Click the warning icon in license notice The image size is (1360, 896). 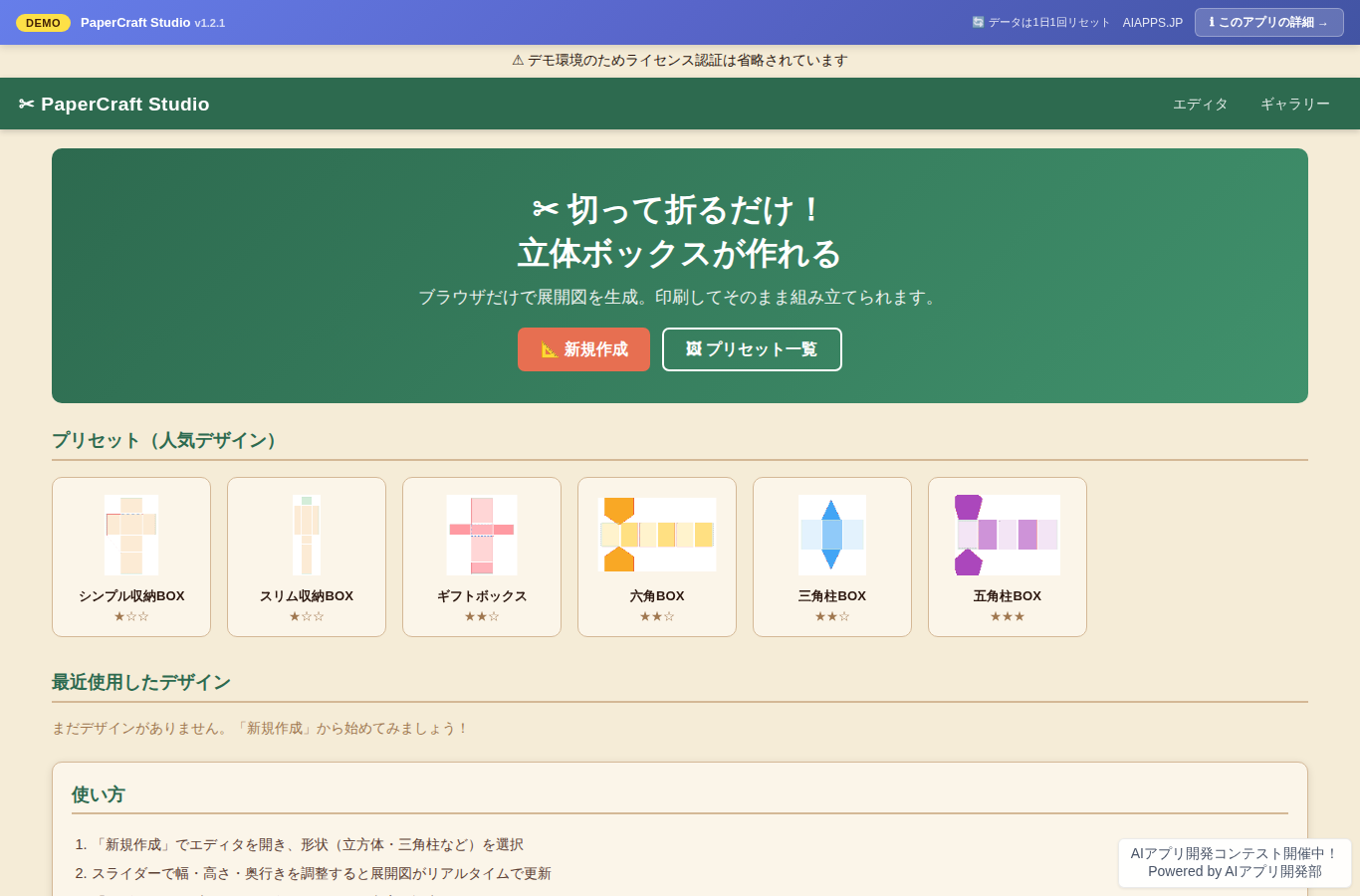[518, 60]
